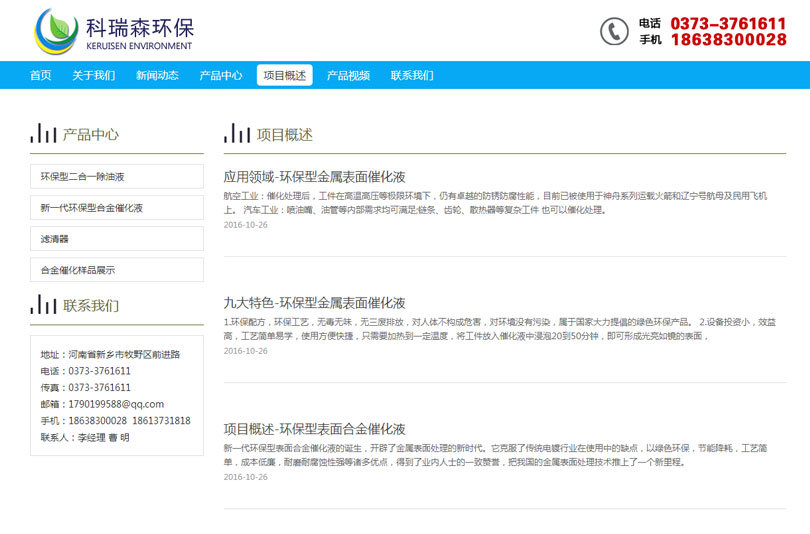Image resolution: width=810 pixels, height=534 pixels.
Task: Open article 项目概述-环保型表面合金催化液
Action: point(314,428)
